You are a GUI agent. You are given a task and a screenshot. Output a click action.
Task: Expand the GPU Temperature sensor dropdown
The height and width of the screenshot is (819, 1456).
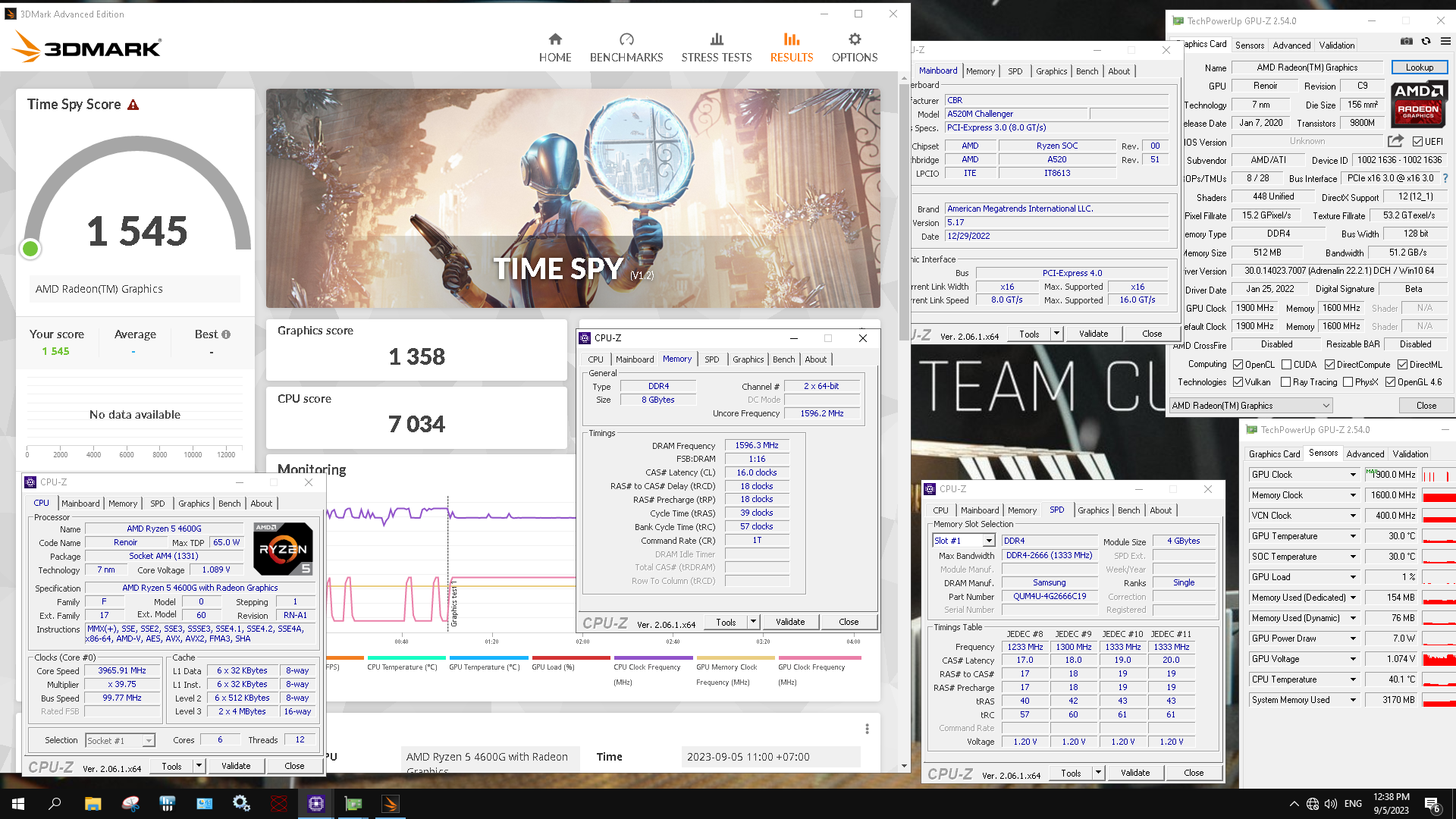click(1353, 536)
